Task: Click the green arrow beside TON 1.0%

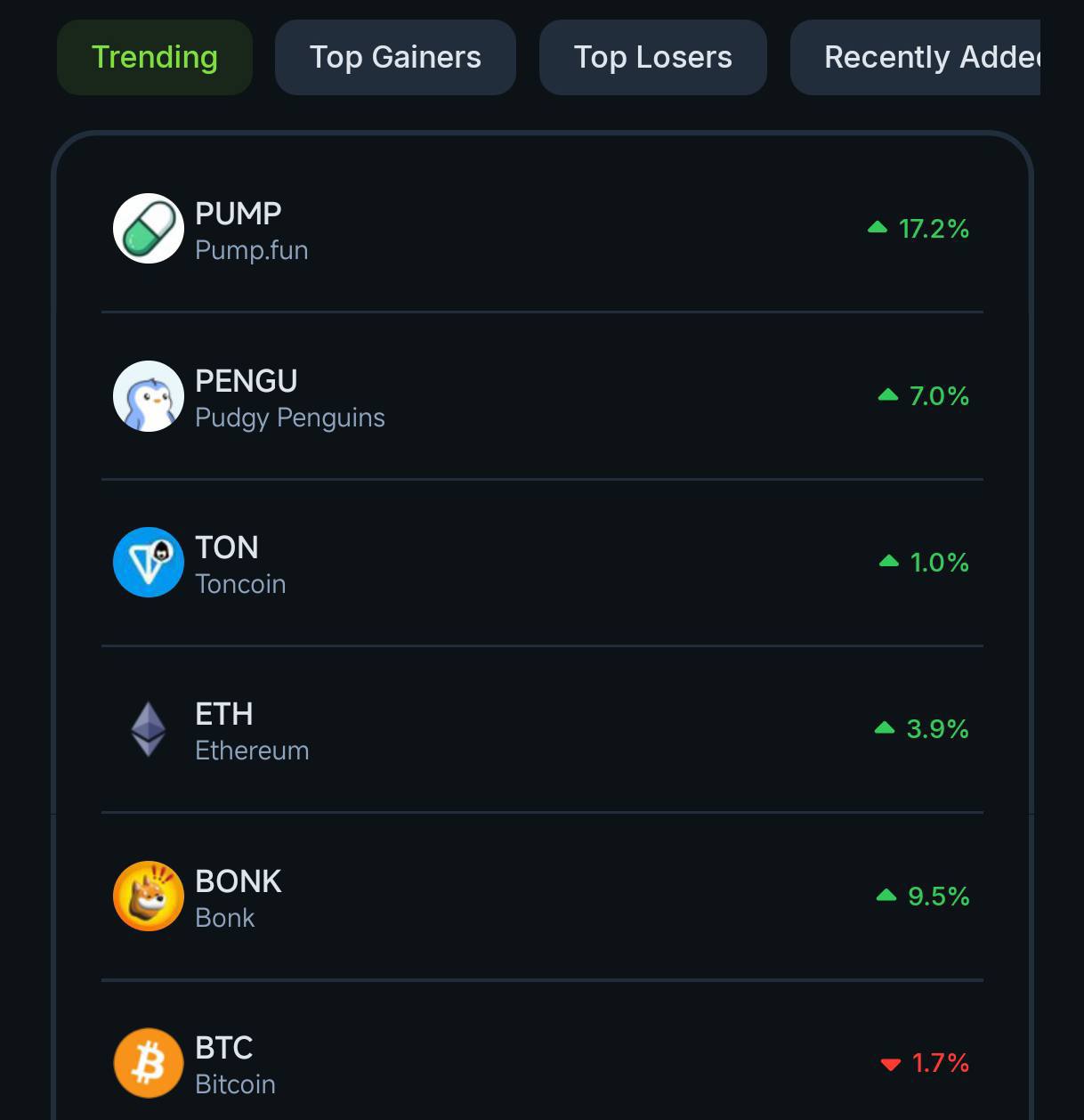Action: [889, 561]
